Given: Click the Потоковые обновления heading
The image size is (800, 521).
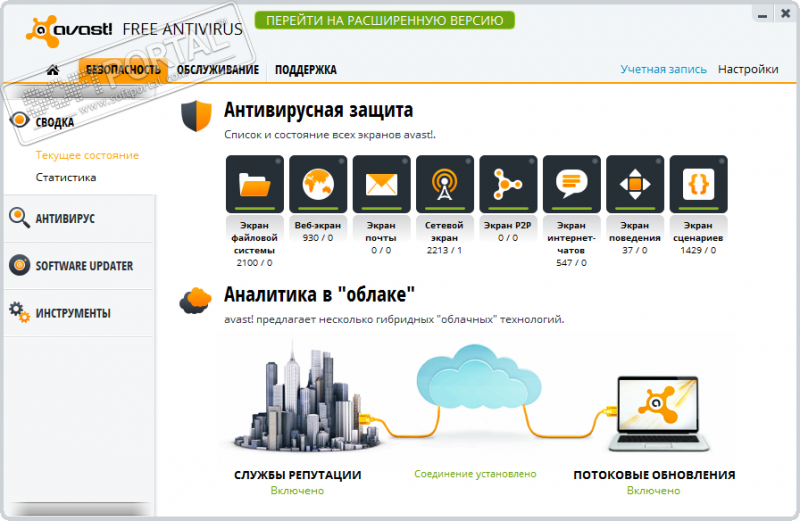Looking at the screenshot, I should point(654,475).
